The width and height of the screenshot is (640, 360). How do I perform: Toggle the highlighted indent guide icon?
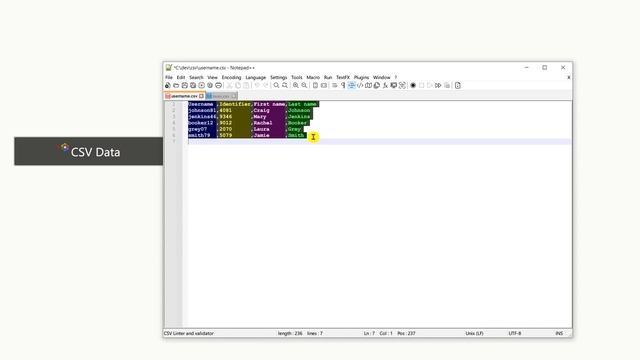point(351,85)
